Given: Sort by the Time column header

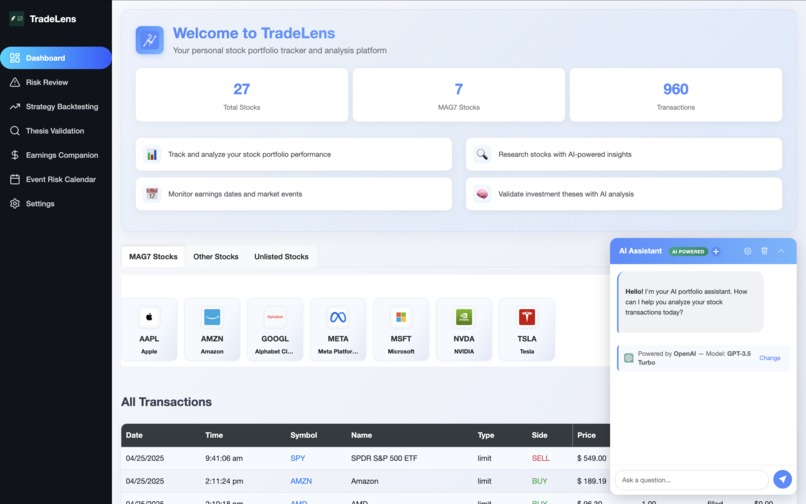Looking at the screenshot, I should coord(214,435).
